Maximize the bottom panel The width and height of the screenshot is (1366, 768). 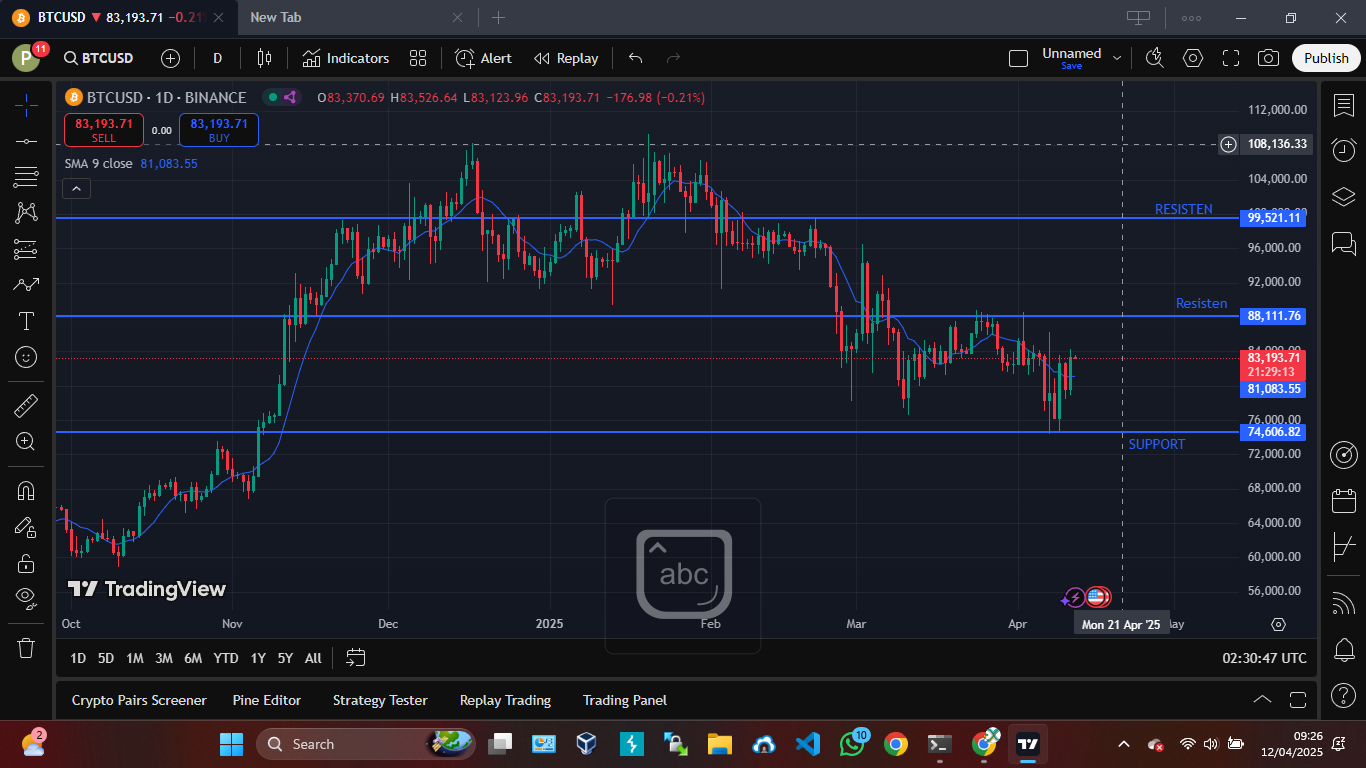[1298, 700]
